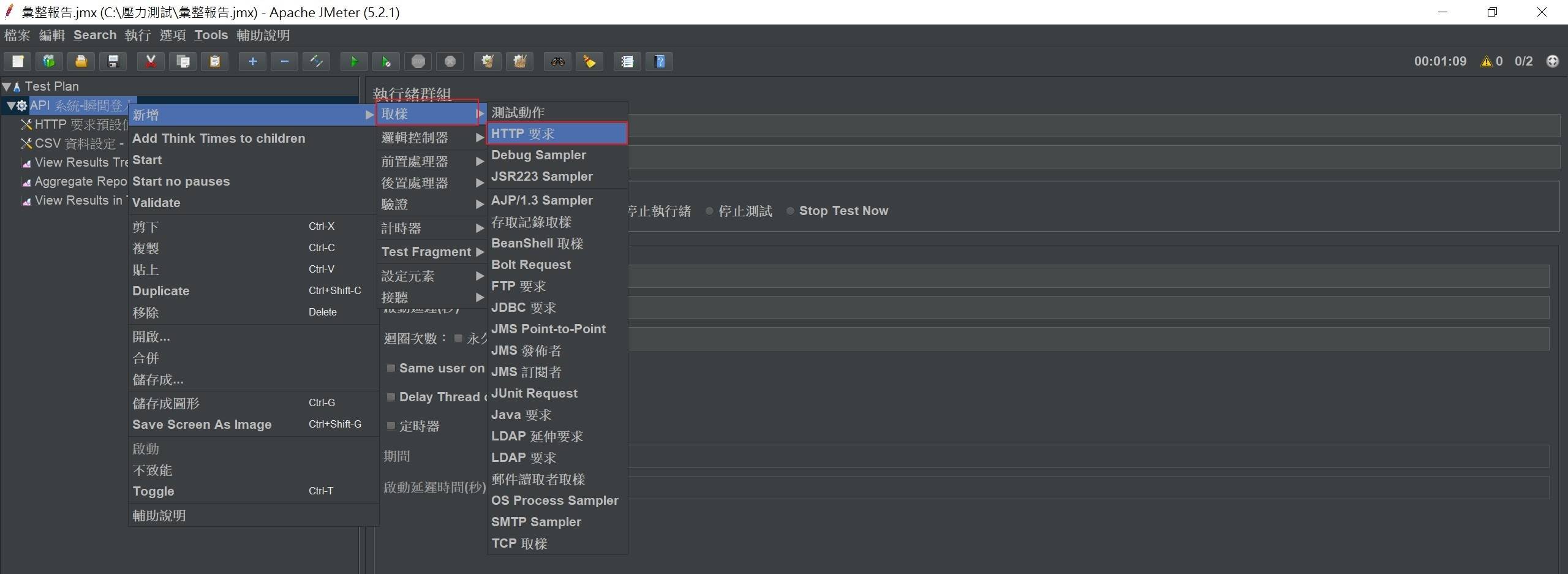Screen dimensions: 1568x574
Task: Click the Expand all plus icon
Action: click(x=252, y=61)
